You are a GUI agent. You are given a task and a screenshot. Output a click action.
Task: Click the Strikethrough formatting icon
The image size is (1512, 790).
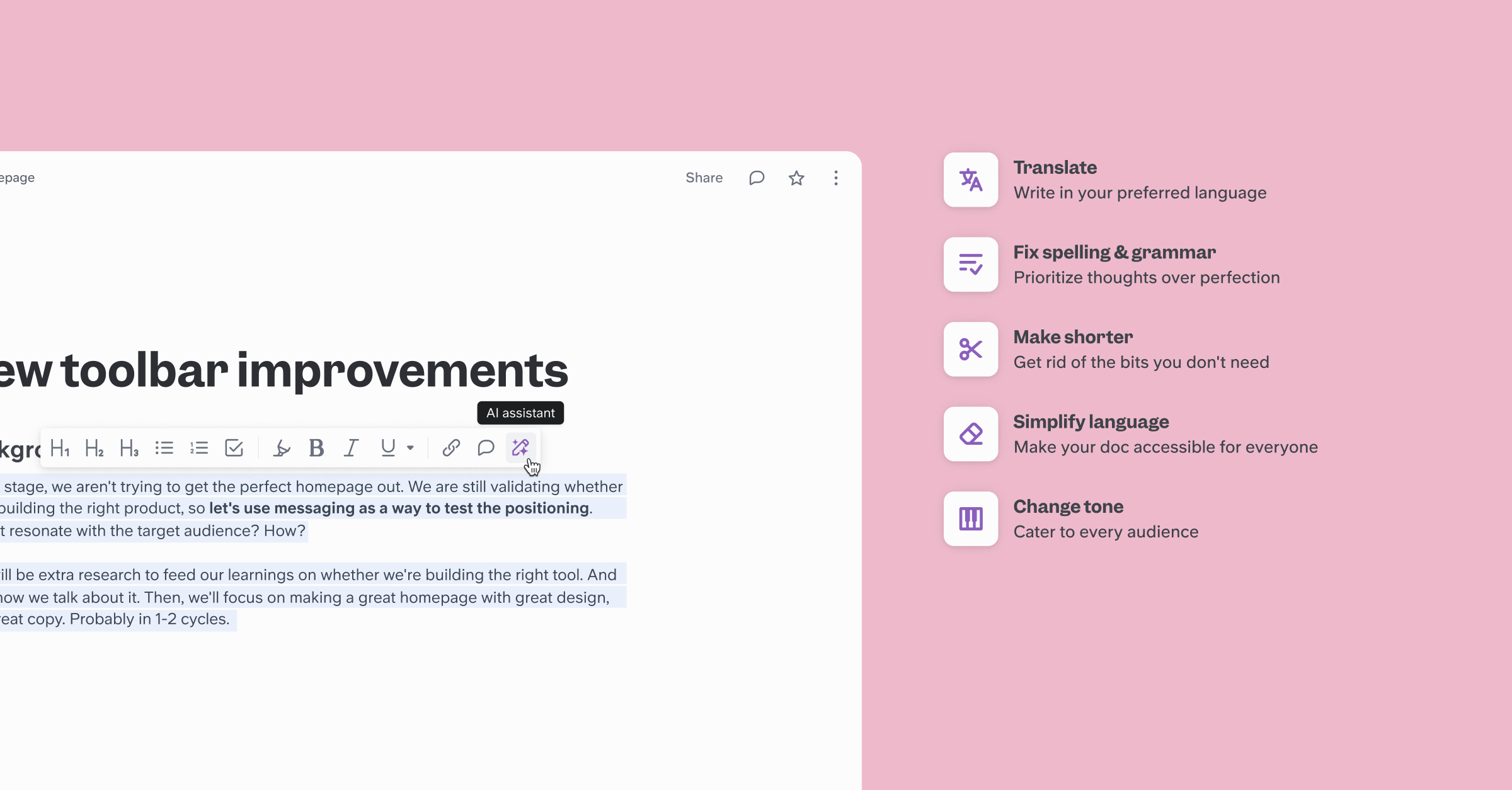tap(281, 448)
